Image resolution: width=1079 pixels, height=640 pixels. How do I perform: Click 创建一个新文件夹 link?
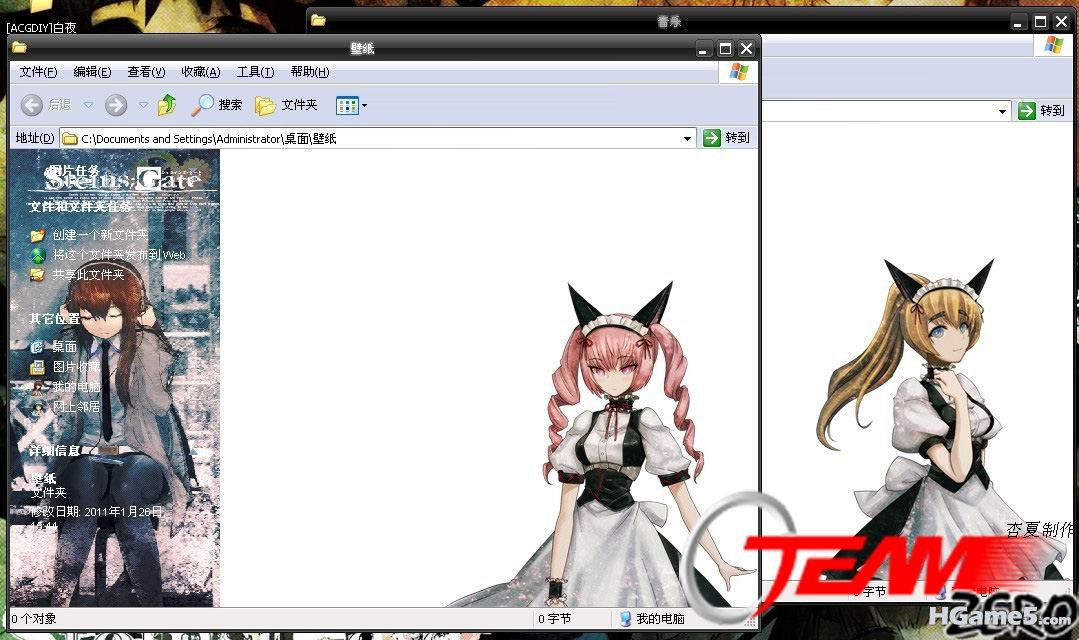point(100,235)
